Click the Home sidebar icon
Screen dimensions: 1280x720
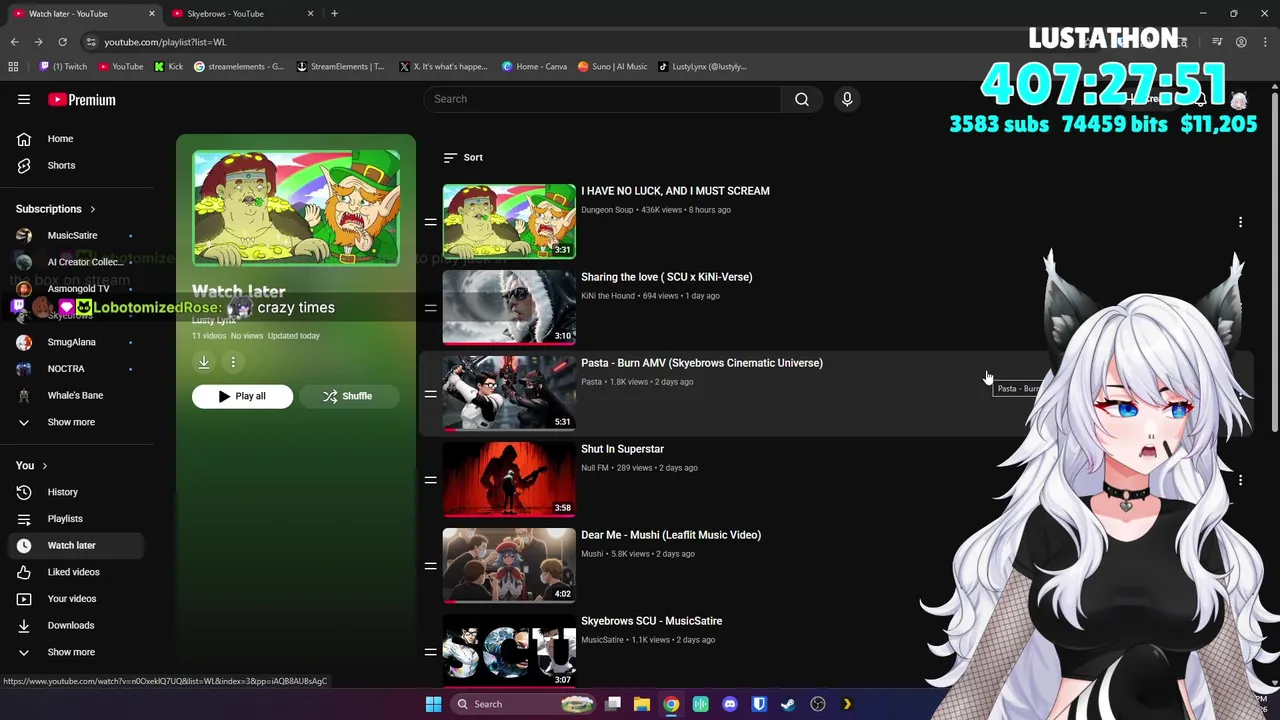point(24,139)
